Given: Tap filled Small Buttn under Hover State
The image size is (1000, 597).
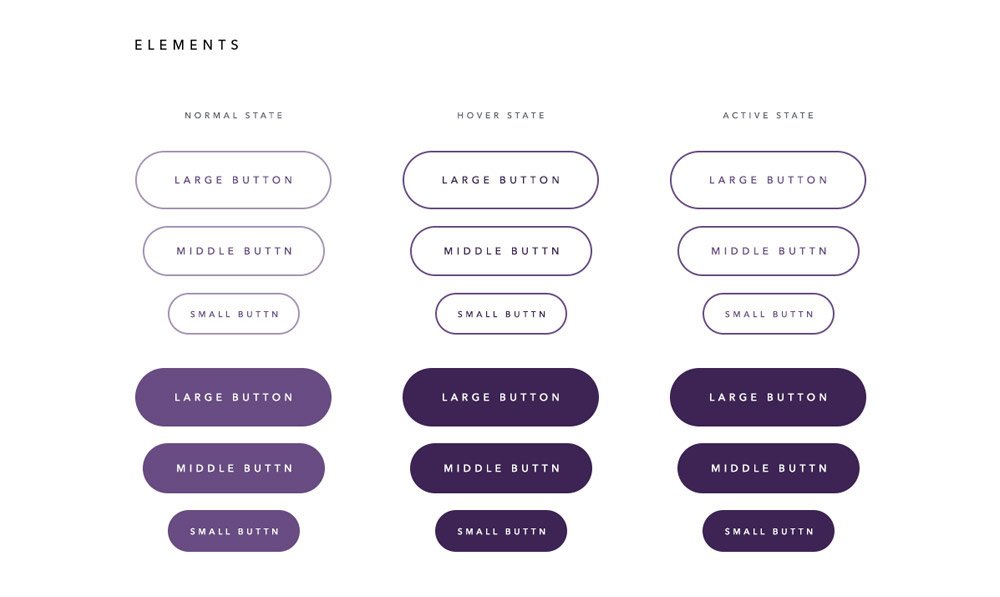Looking at the screenshot, I should pyautogui.click(x=501, y=531).
